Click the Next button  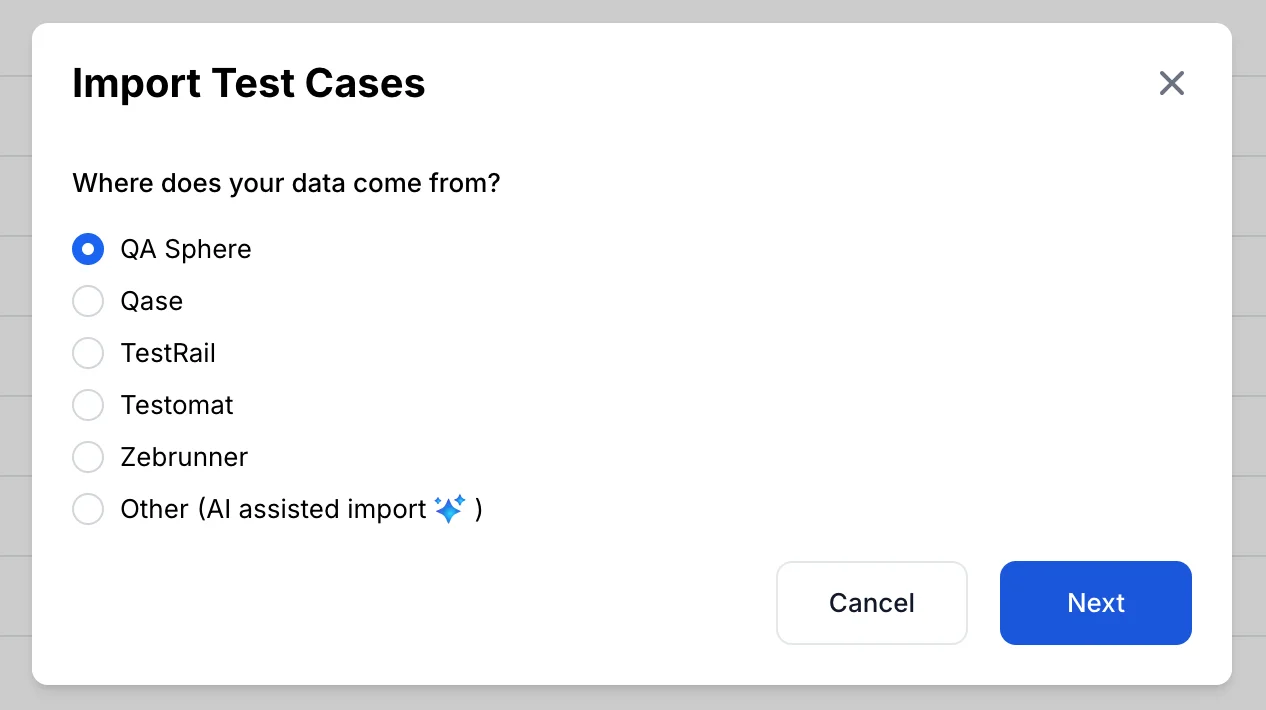(x=1096, y=603)
